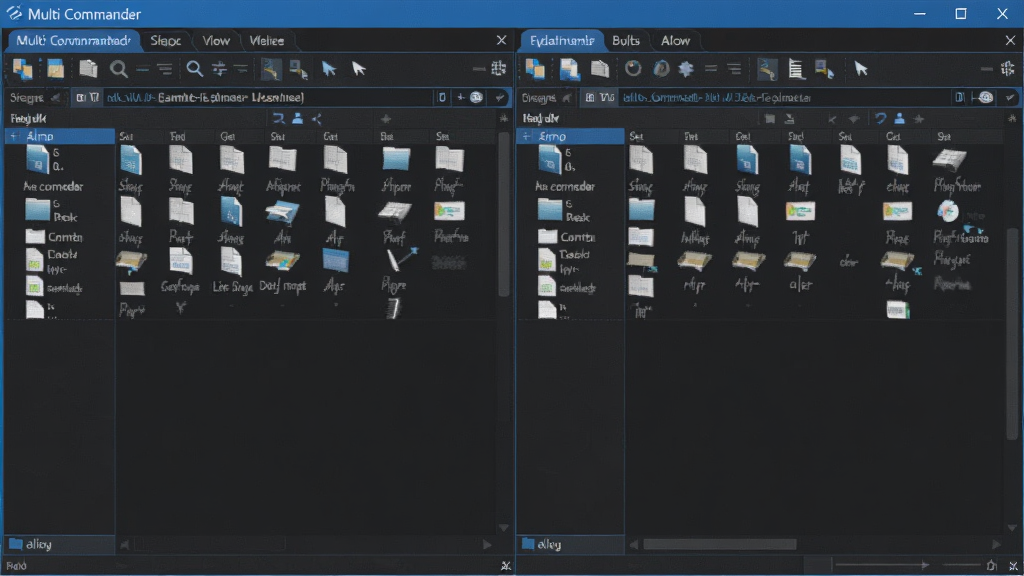Screen dimensions: 1024x576
Task: Click the gear burst icon in right pane toolbar
Action: (x=686, y=69)
